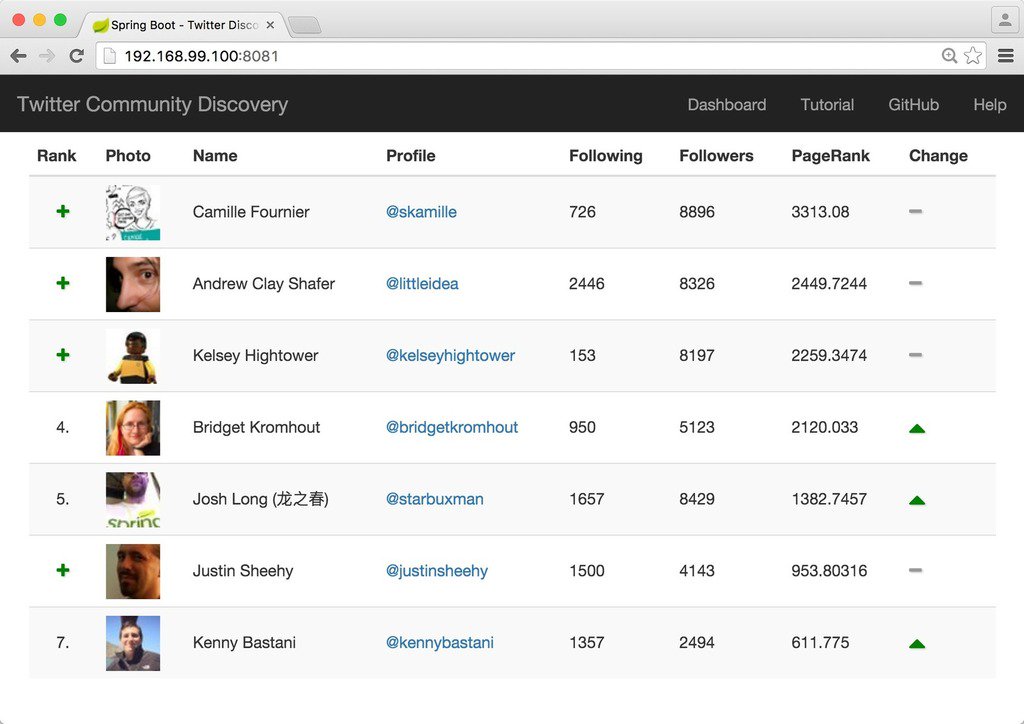Click the name Kelsey Hightower

tap(255, 355)
